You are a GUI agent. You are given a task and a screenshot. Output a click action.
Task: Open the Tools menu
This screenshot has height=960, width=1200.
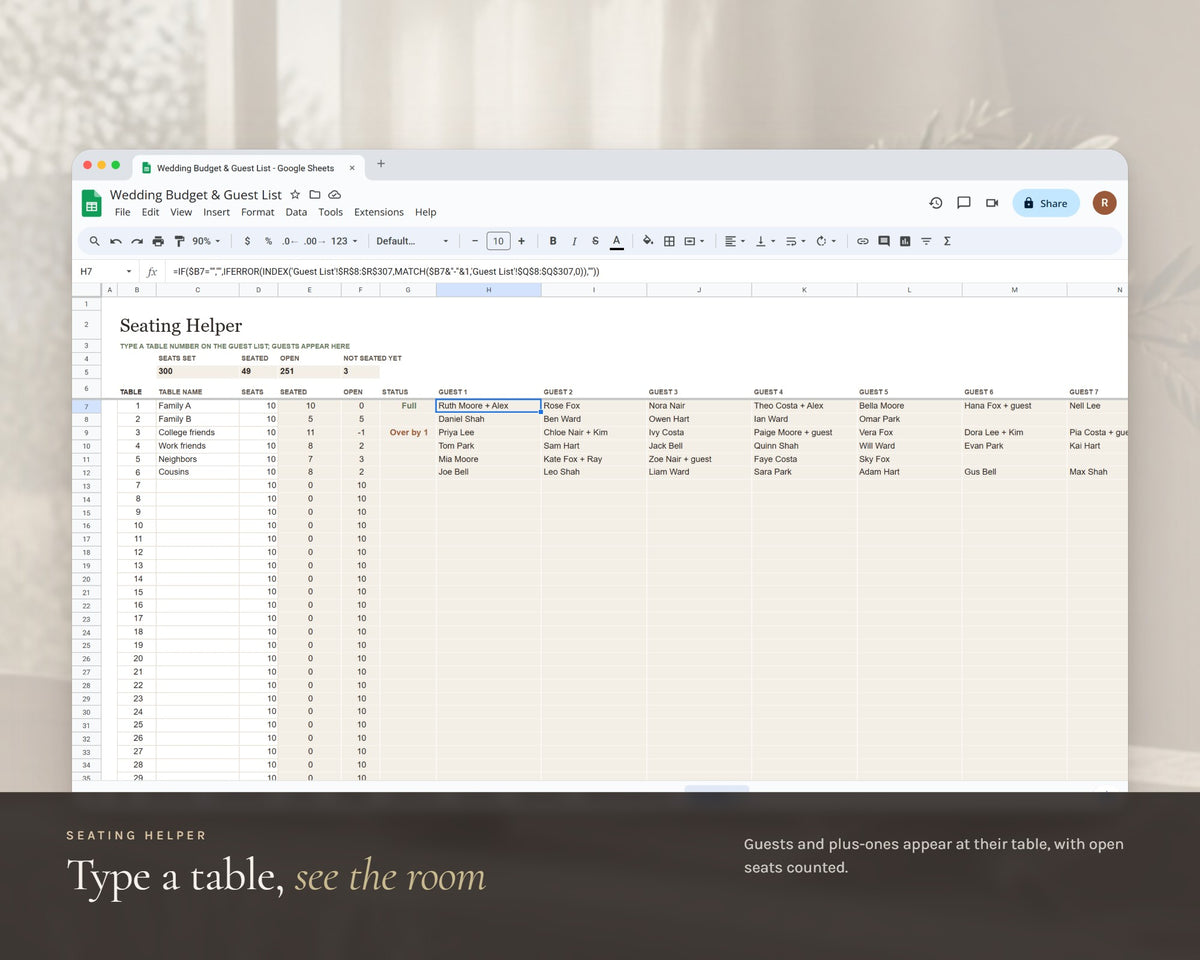pyautogui.click(x=330, y=212)
